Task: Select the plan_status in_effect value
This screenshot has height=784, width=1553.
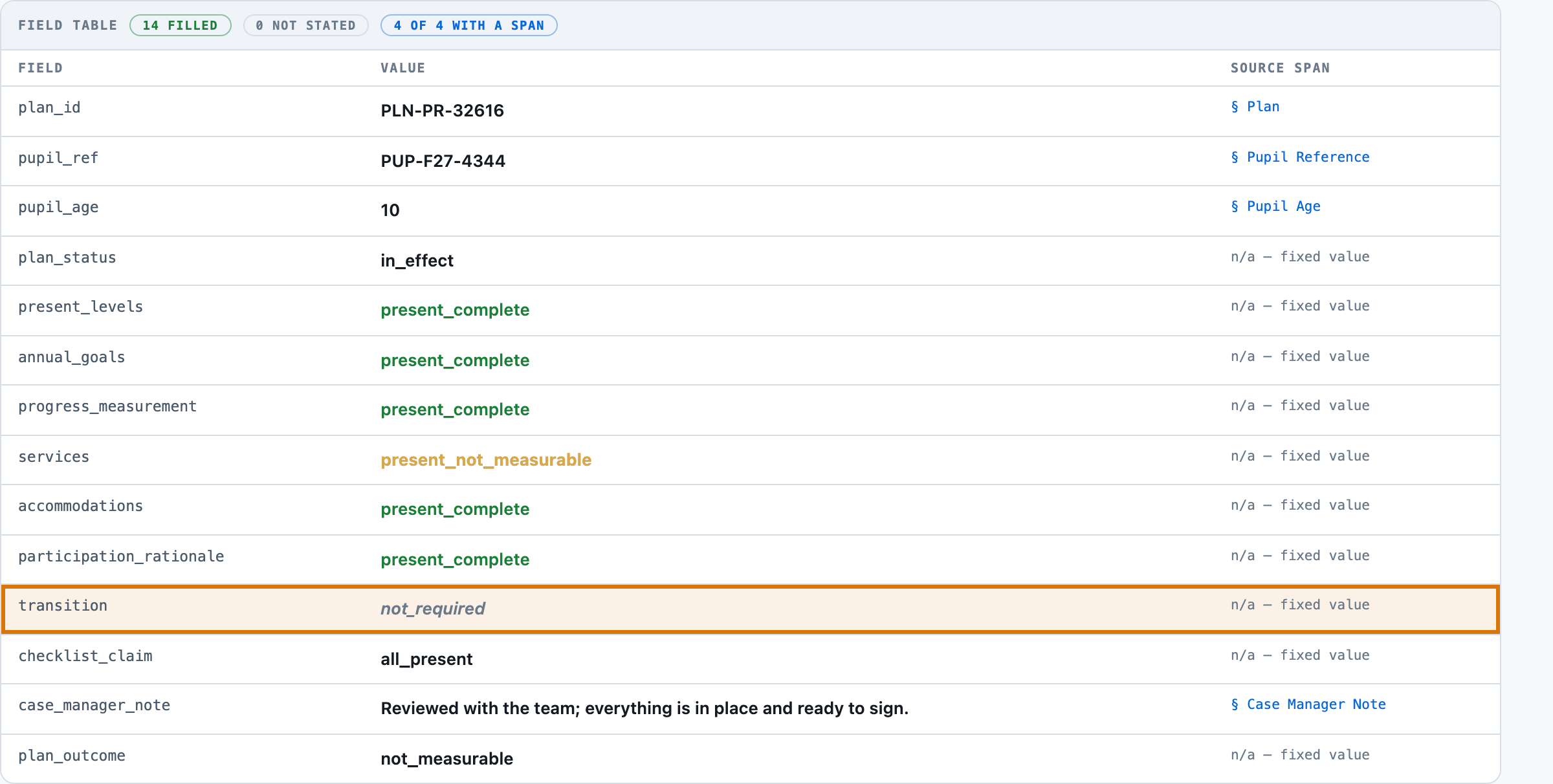Action: [x=417, y=261]
